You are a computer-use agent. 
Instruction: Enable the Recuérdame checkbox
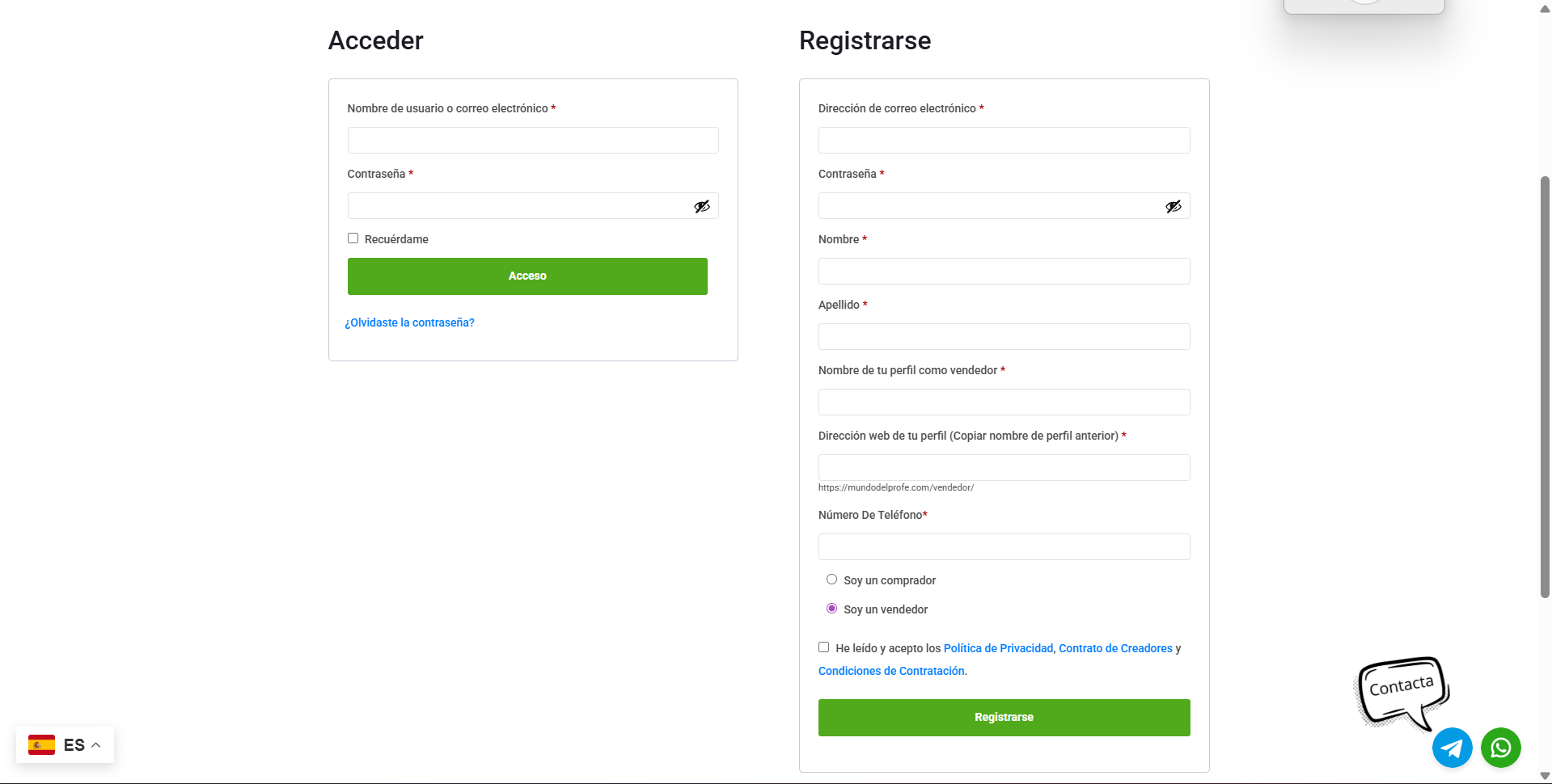tap(353, 238)
